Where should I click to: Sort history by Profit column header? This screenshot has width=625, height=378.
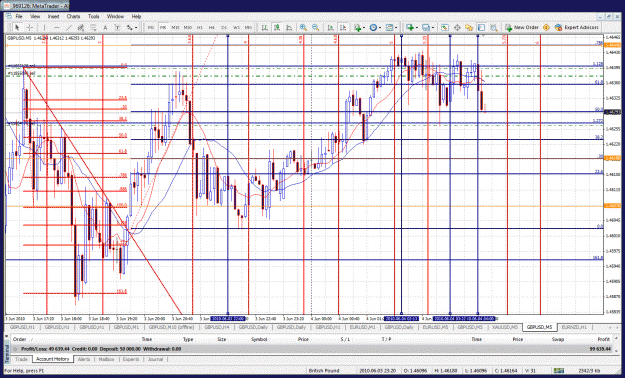coord(603,339)
